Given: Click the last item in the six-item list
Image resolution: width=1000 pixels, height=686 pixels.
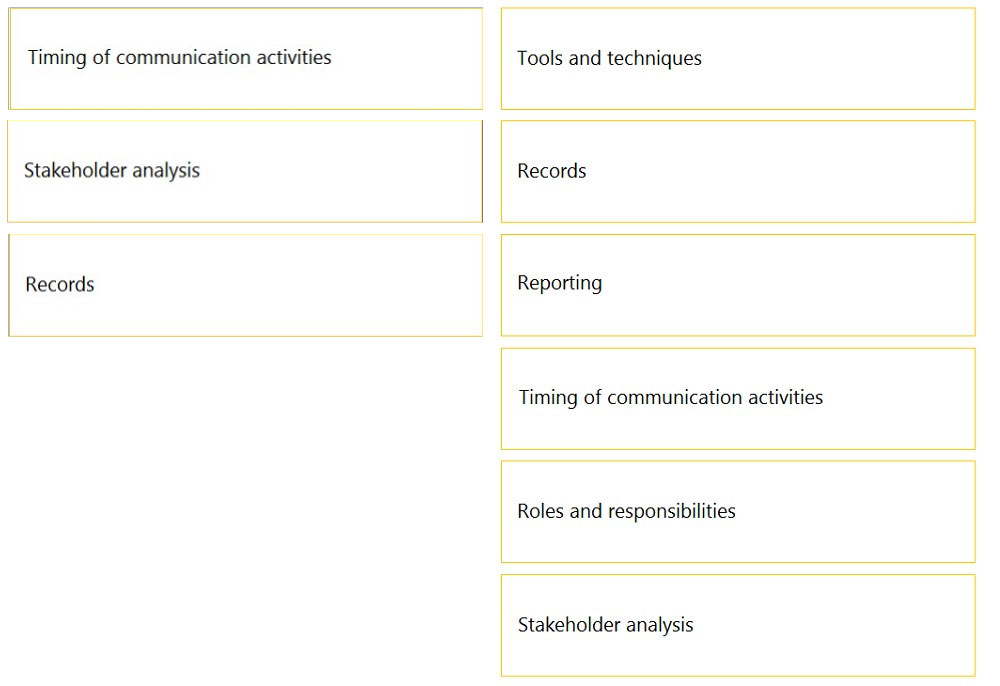Looking at the screenshot, I should [x=738, y=625].
